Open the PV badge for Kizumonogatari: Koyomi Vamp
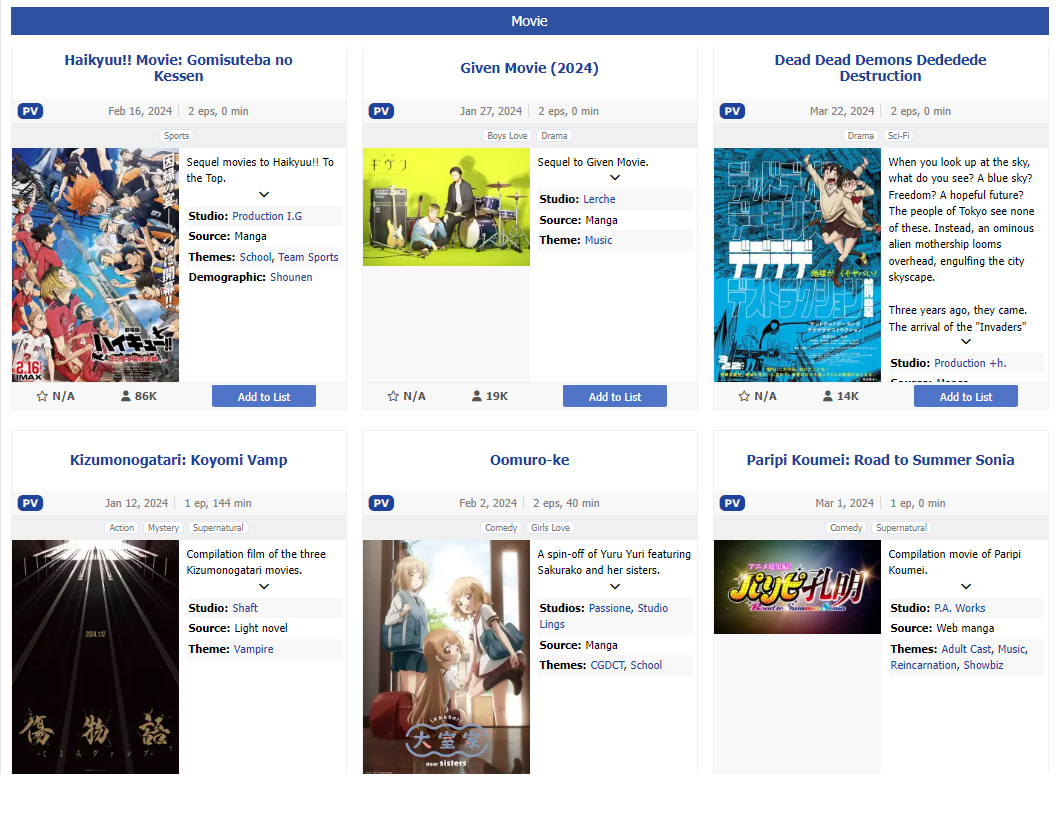Screen dimensions: 1058x830 (30, 503)
